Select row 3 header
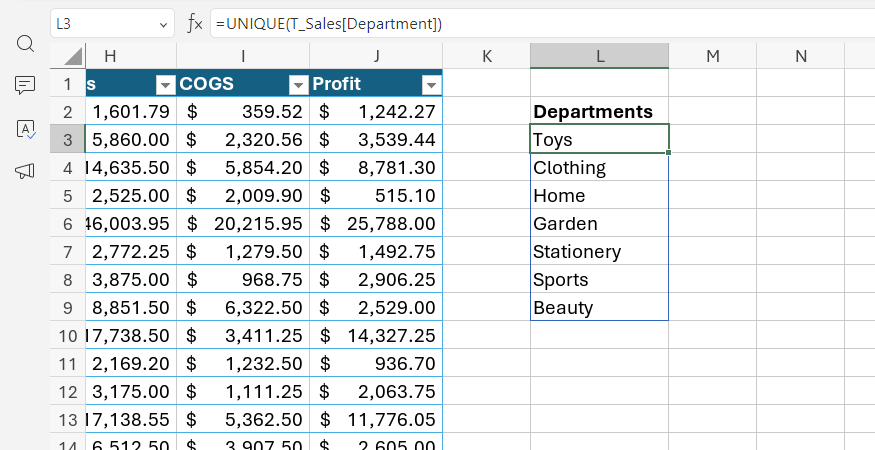Image resolution: width=875 pixels, height=450 pixels. pyautogui.click(x=68, y=140)
